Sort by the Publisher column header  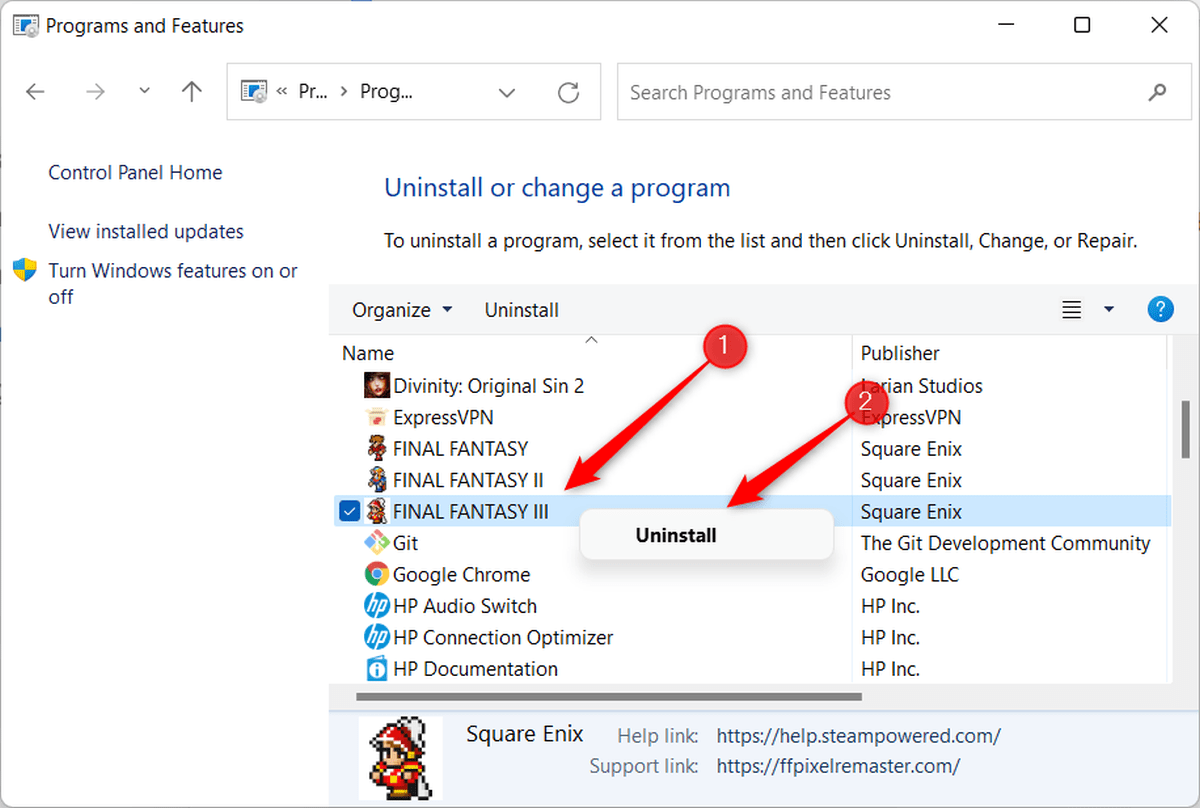click(x=900, y=353)
